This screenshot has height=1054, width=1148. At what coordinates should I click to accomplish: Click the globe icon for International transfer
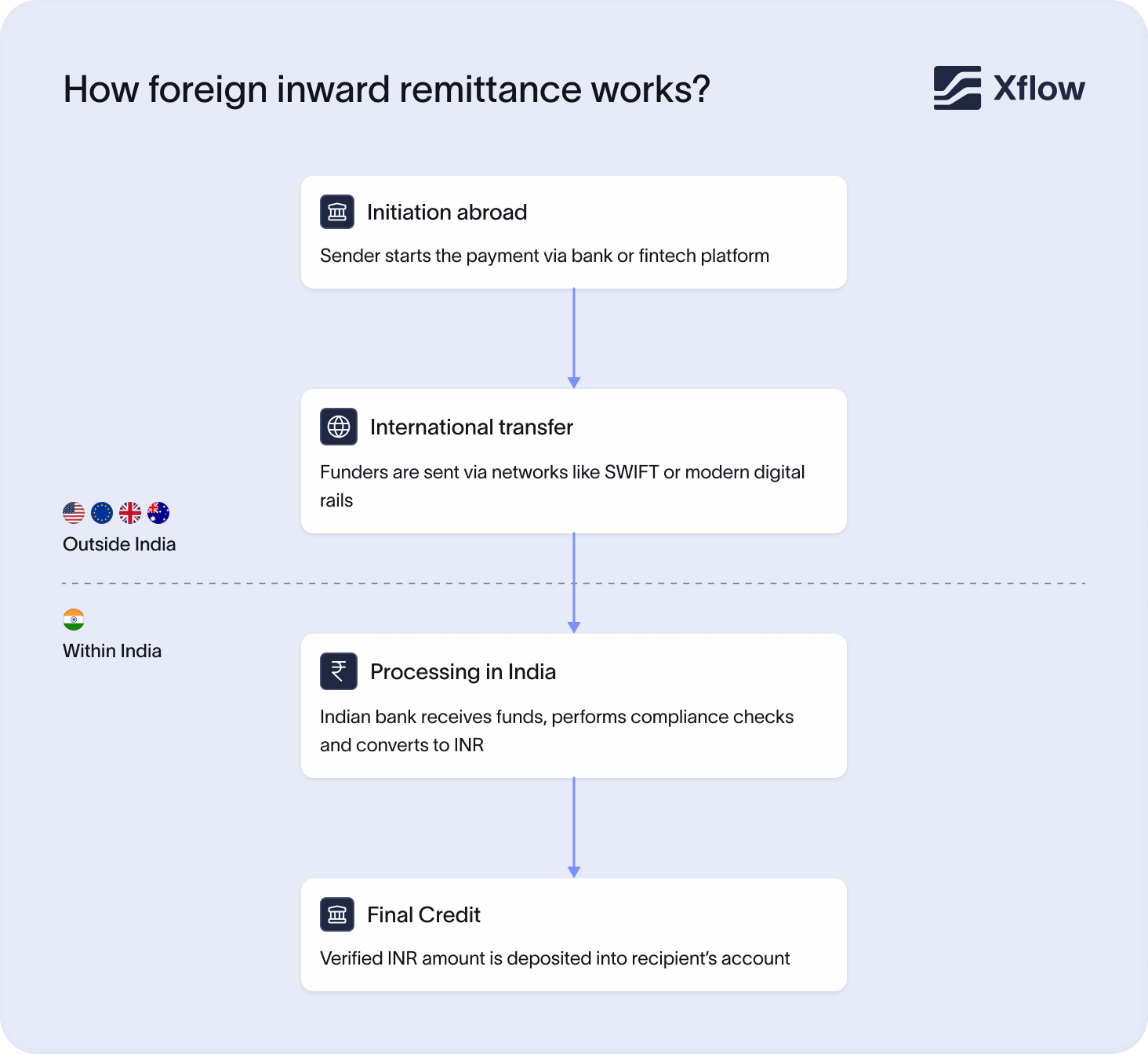[x=339, y=427]
